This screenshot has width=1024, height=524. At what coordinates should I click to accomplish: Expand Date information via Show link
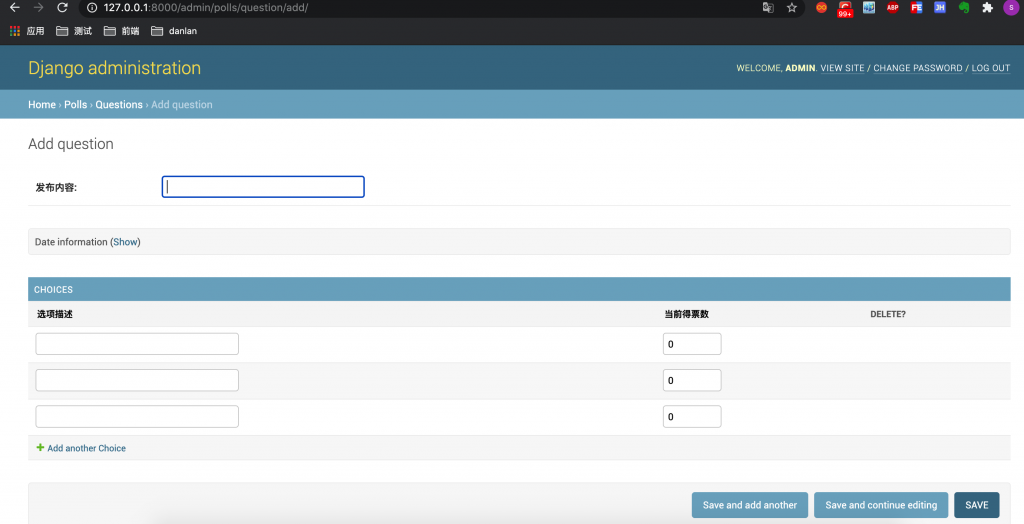coord(125,242)
